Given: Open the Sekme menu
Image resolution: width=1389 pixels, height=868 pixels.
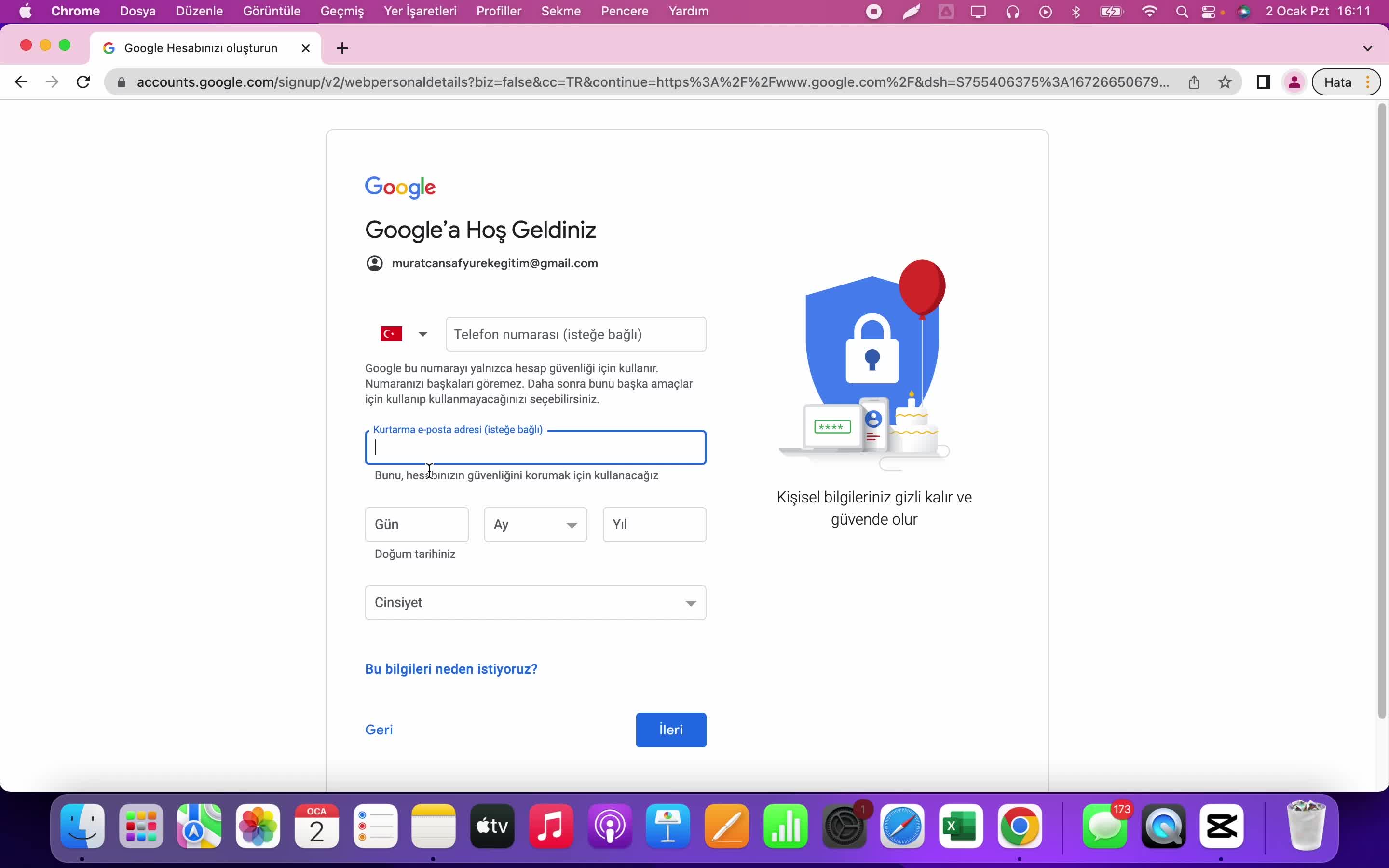Looking at the screenshot, I should [x=561, y=11].
